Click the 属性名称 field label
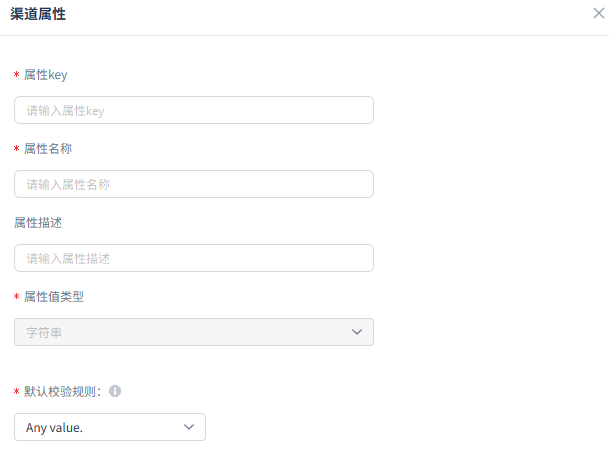 point(47,148)
